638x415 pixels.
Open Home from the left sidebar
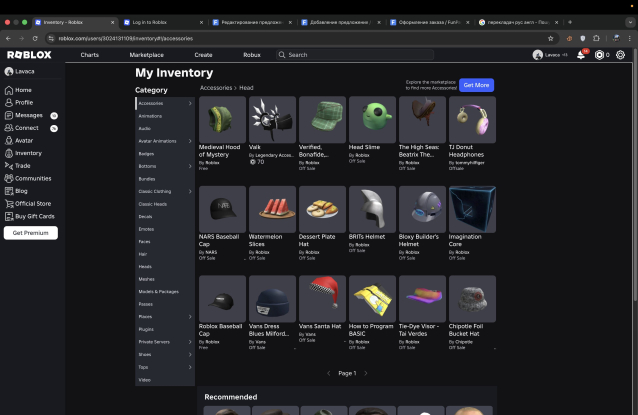[23, 90]
